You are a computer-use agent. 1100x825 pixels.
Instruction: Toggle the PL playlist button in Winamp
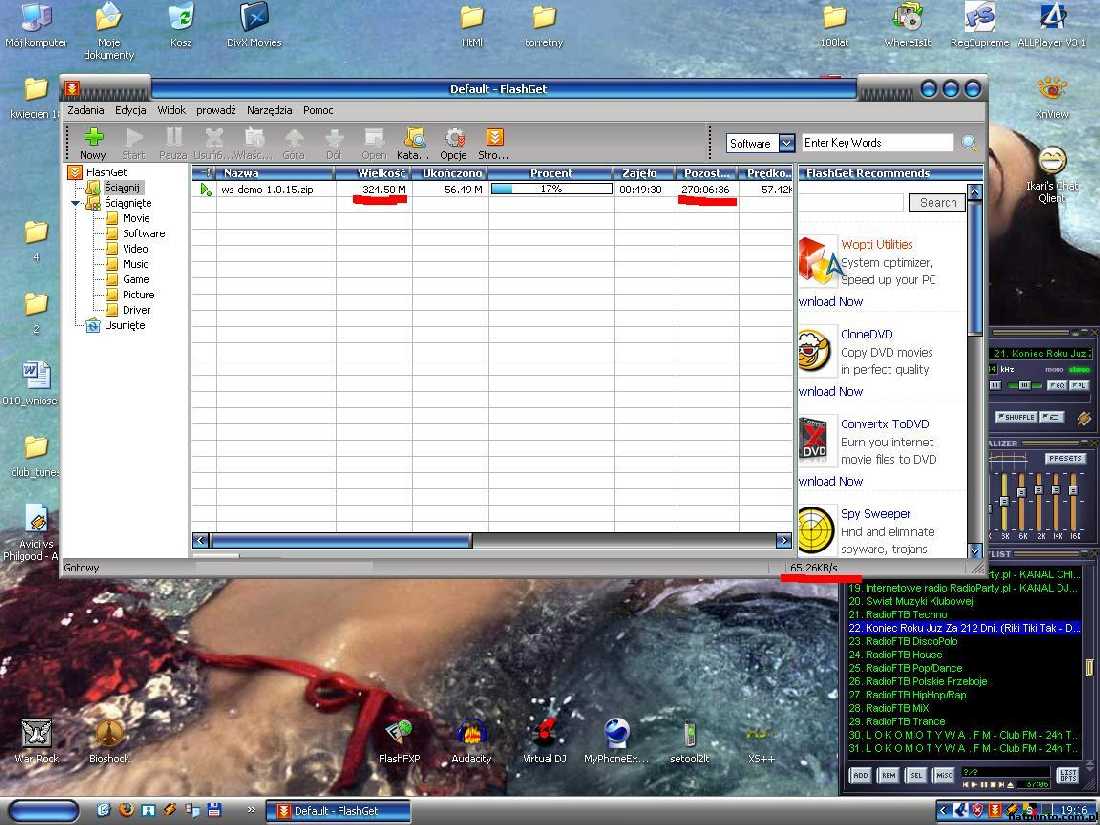(x=1079, y=385)
